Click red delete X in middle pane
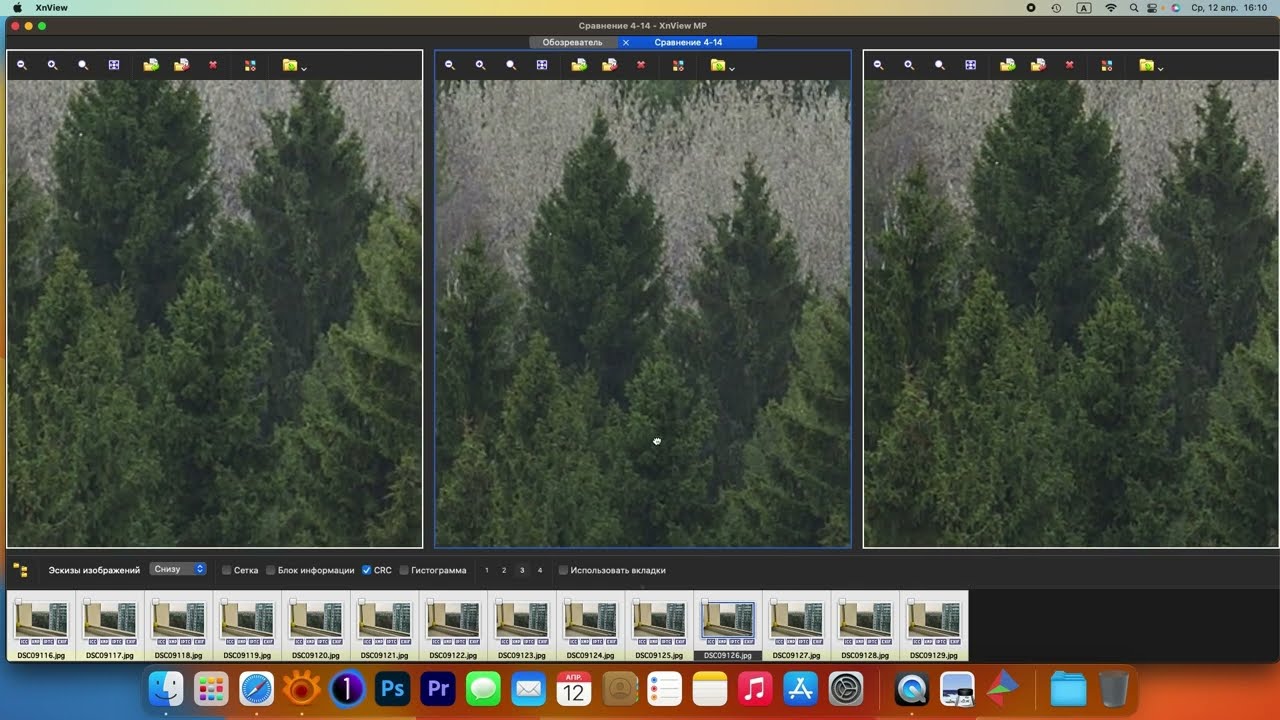The height and width of the screenshot is (720, 1280). point(641,65)
